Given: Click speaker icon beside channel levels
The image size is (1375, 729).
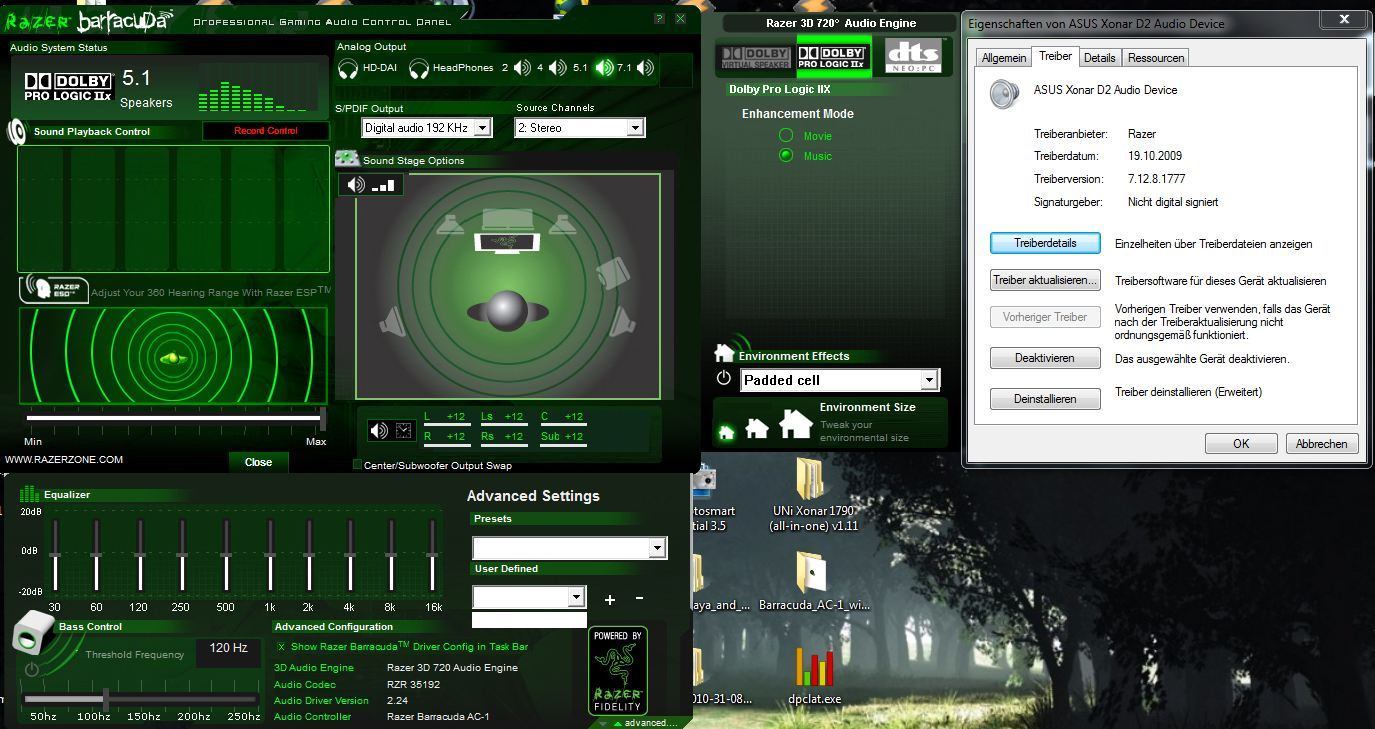Looking at the screenshot, I should (378, 431).
